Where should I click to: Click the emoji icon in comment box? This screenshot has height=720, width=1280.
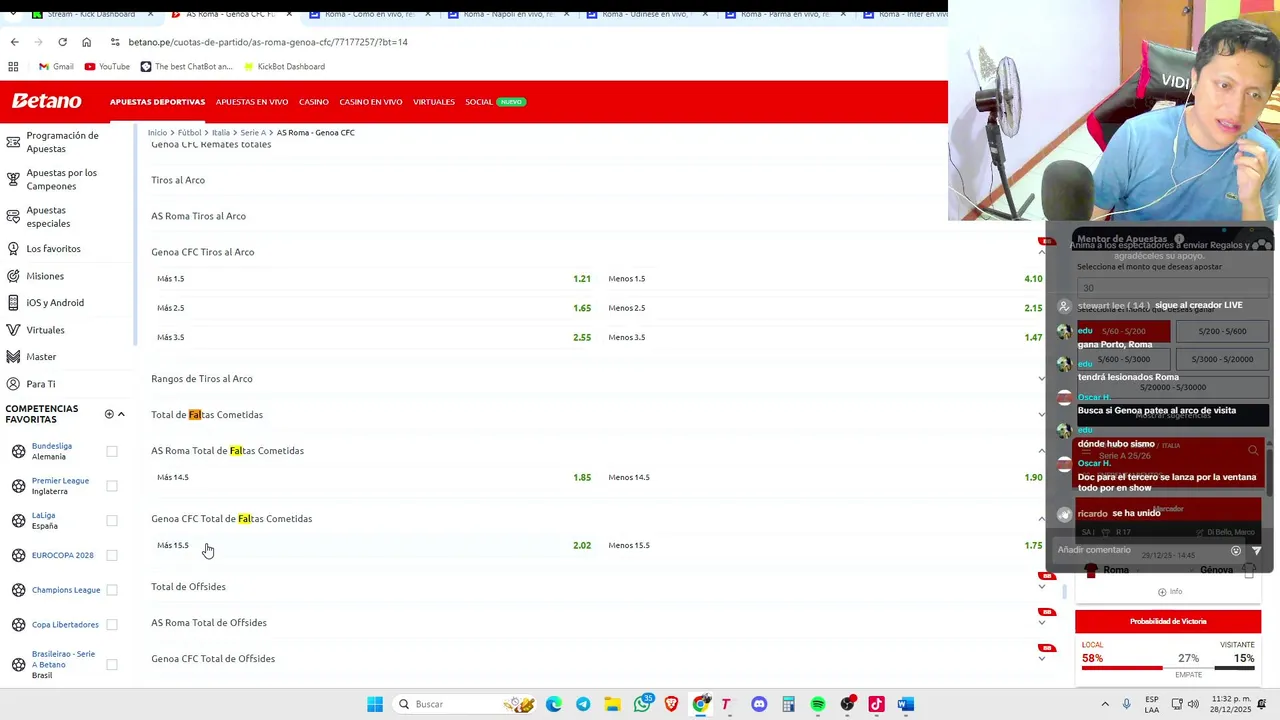pos(1236,551)
